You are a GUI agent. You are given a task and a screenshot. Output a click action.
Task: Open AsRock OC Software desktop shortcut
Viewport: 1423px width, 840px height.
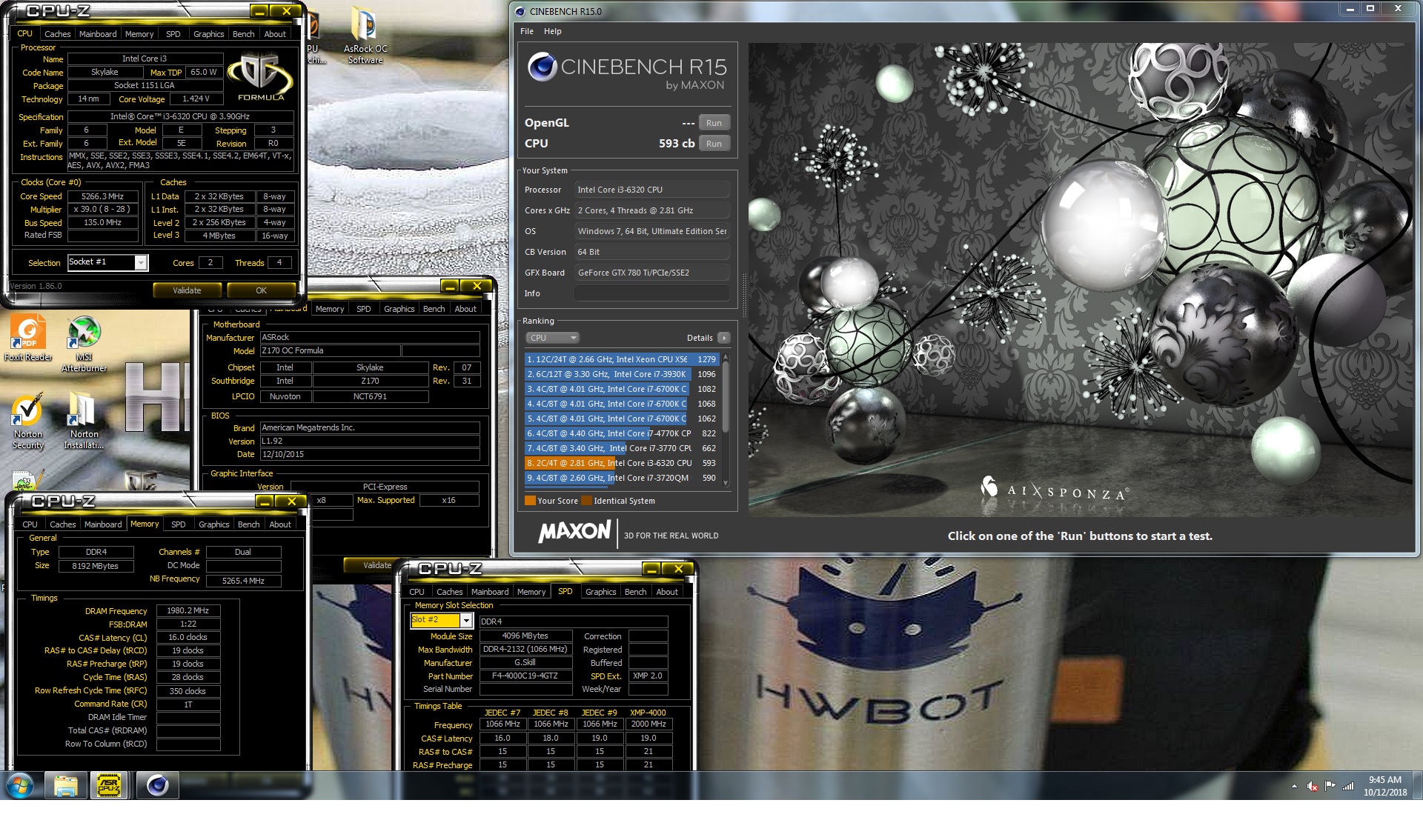pos(365,36)
